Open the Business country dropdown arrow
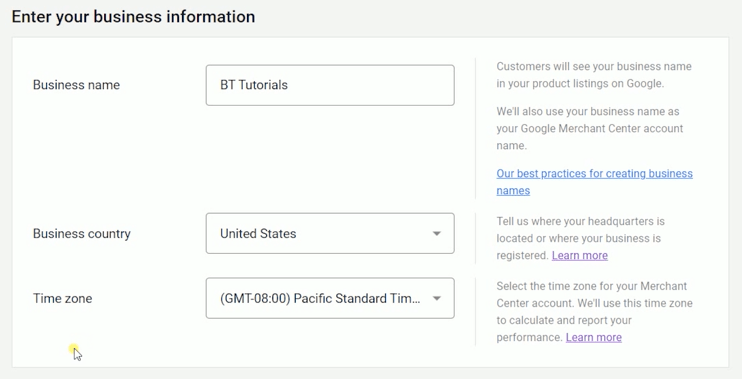This screenshot has width=742, height=379. point(437,233)
